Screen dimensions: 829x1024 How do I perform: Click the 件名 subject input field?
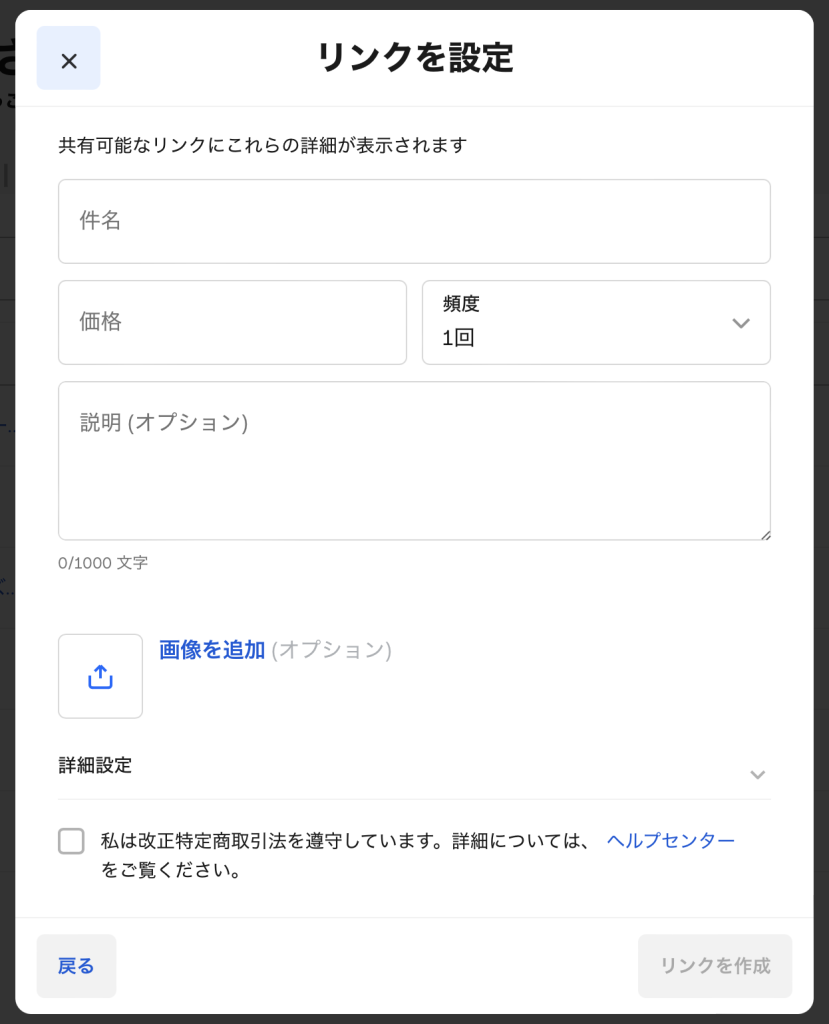(x=414, y=221)
